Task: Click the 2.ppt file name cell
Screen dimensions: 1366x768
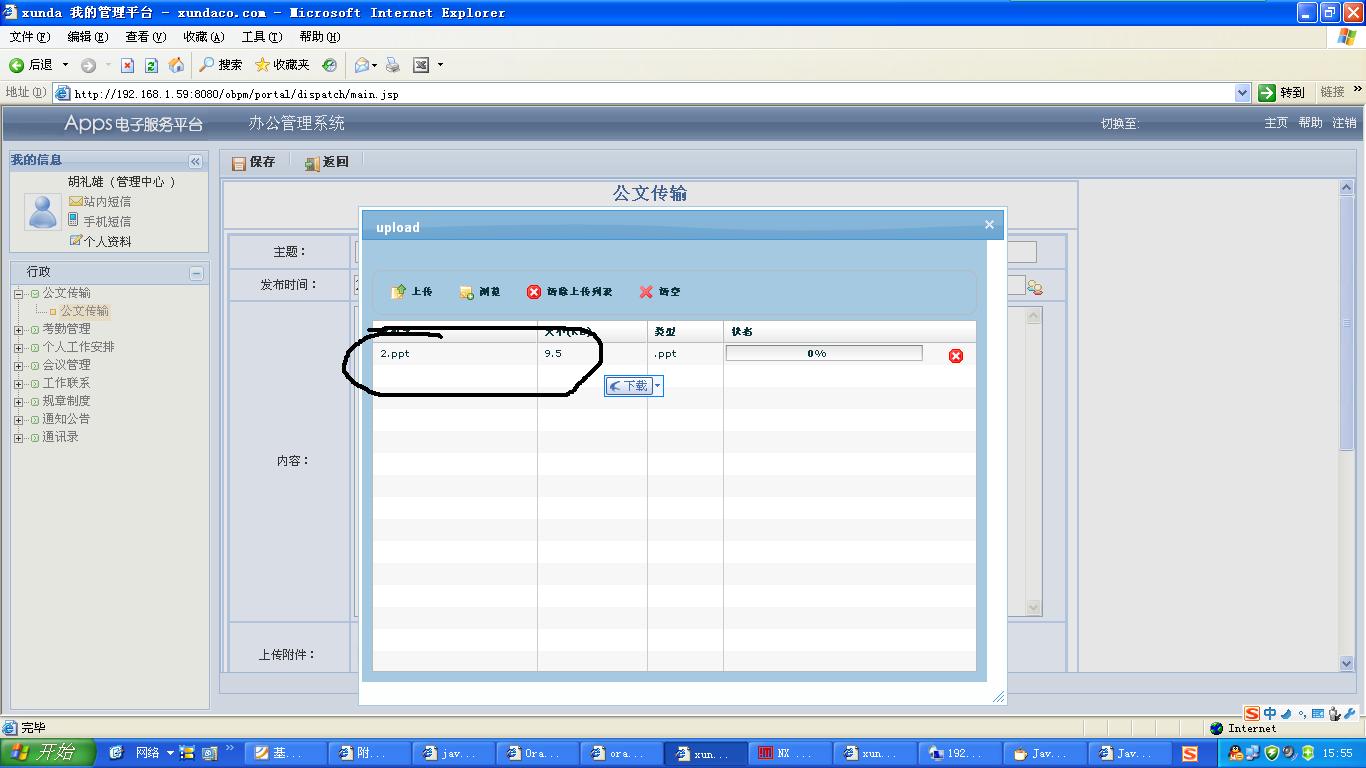Action: [x=455, y=354]
